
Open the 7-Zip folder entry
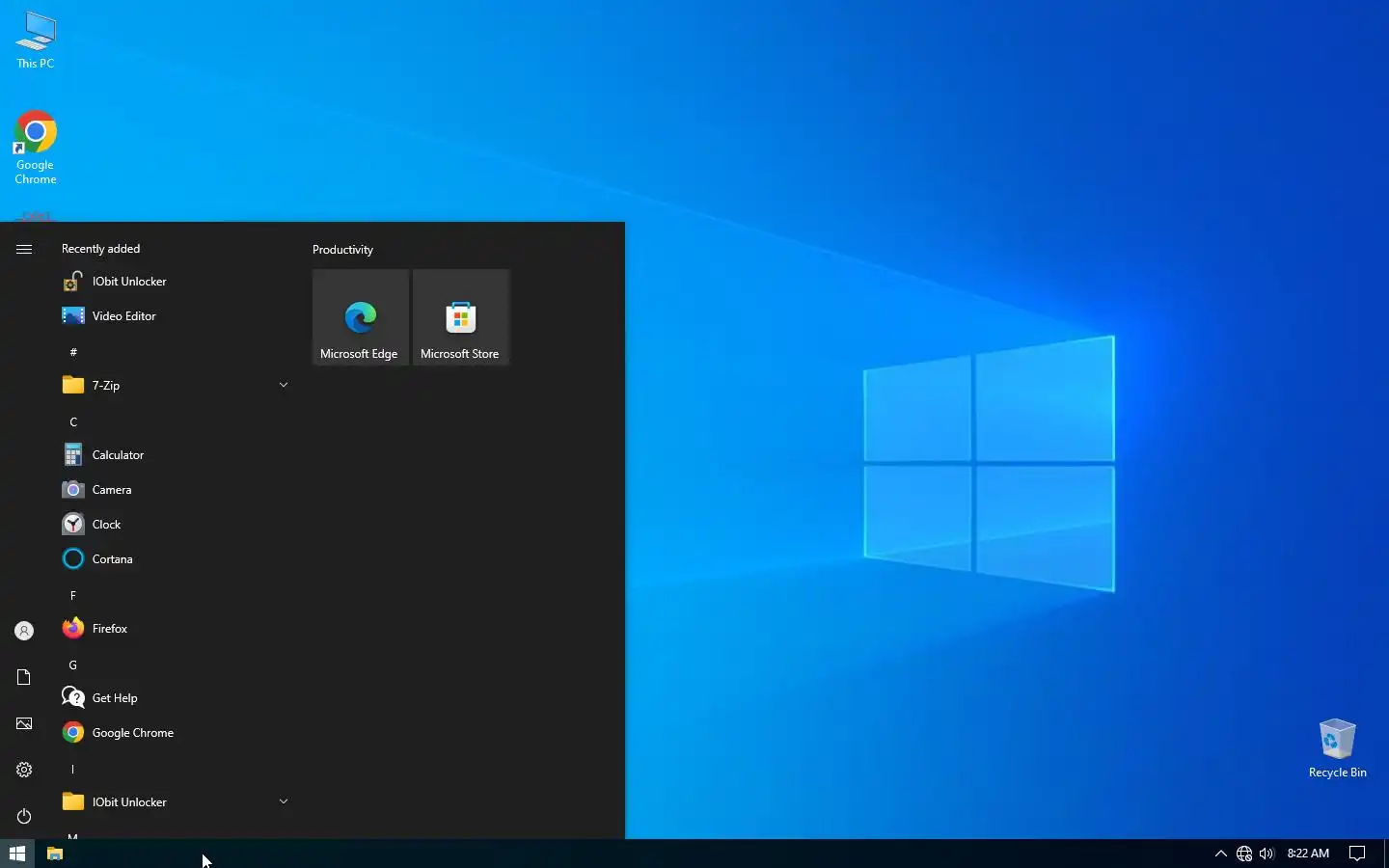[x=174, y=386]
